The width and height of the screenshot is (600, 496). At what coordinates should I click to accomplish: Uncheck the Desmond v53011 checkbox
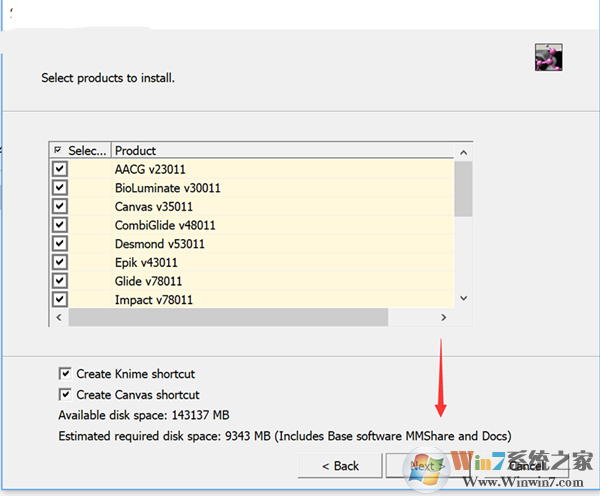pyautogui.click(x=60, y=243)
